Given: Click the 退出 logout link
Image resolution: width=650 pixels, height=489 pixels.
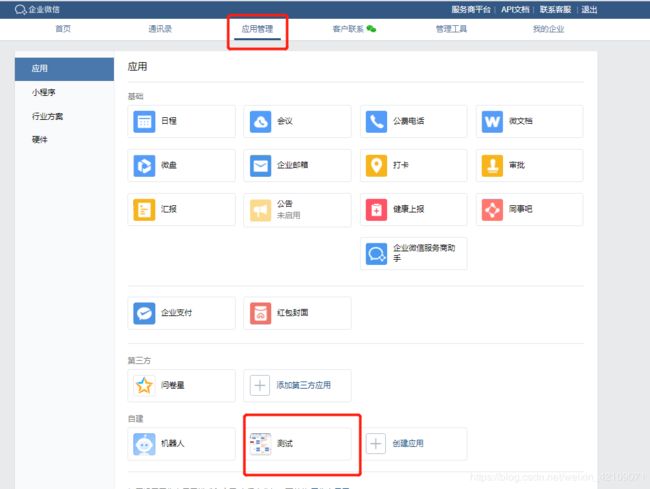Looking at the screenshot, I should tap(589, 9).
